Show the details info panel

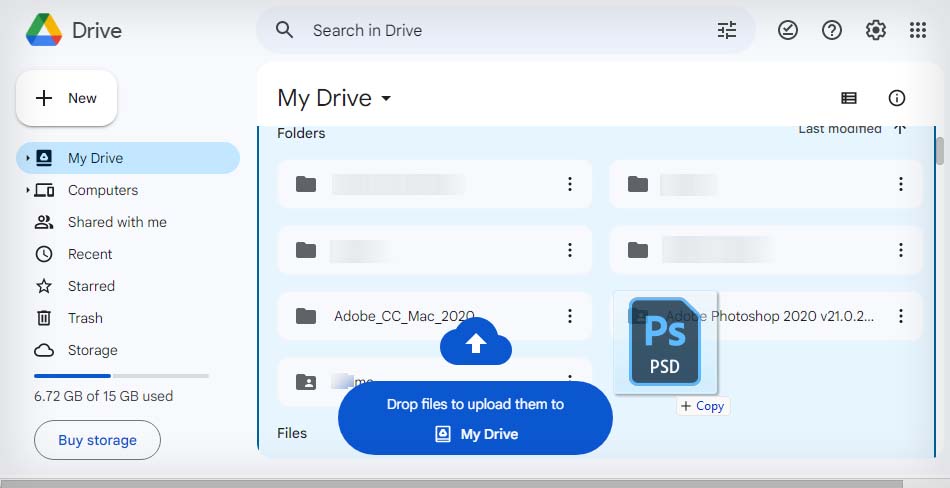click(897, 98)
